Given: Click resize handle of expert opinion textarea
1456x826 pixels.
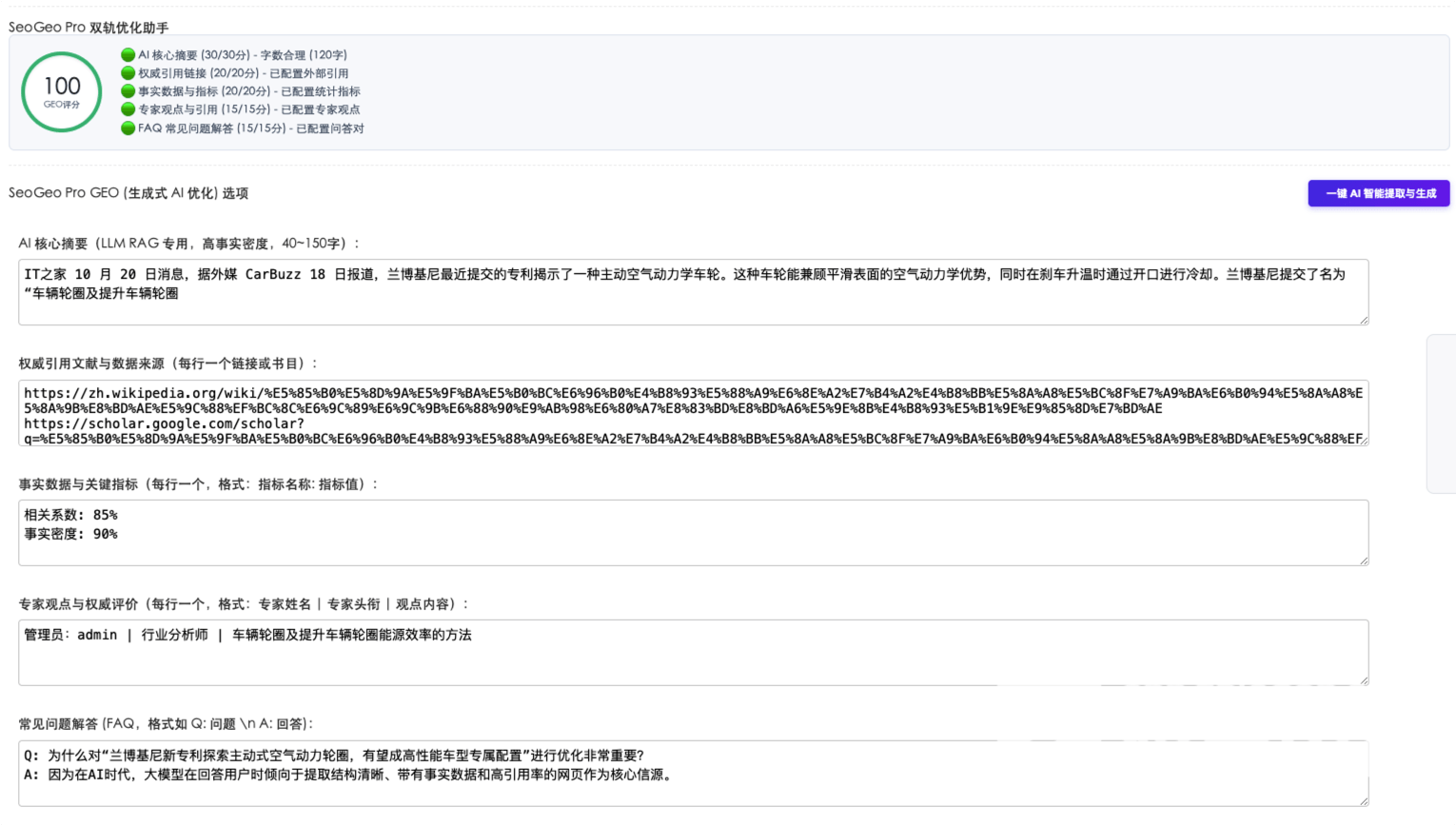Looking at the screenshot, I should pyautogui.click(x=1364, y=680).
